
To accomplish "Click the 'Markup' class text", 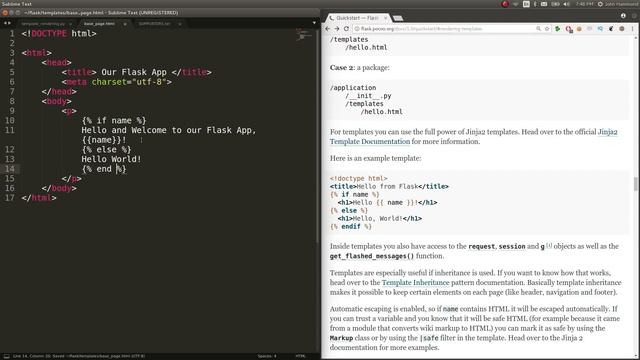I will pos(341,338).
